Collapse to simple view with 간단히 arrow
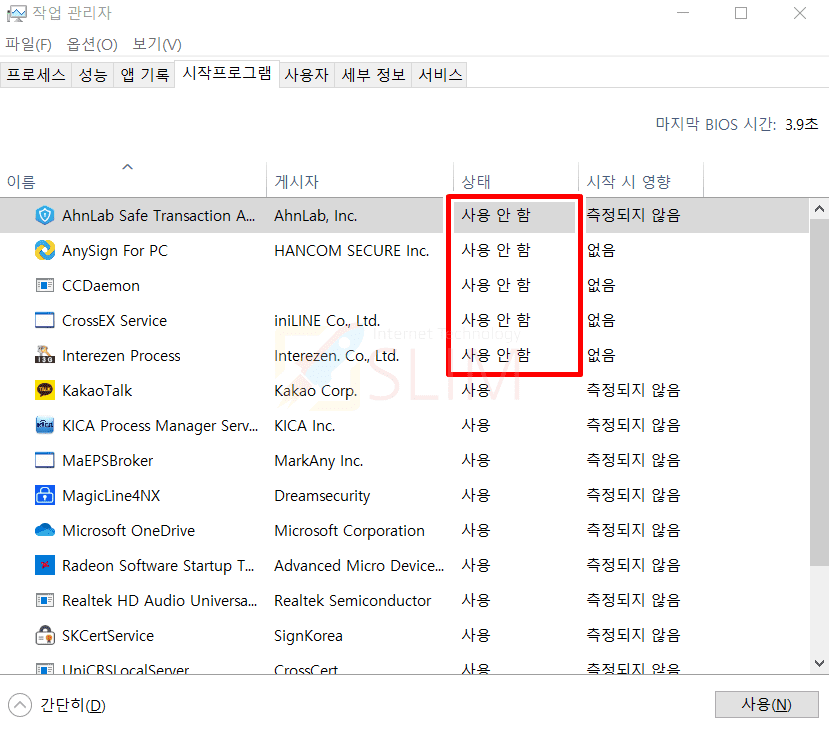829x735 pixels. 20,705
